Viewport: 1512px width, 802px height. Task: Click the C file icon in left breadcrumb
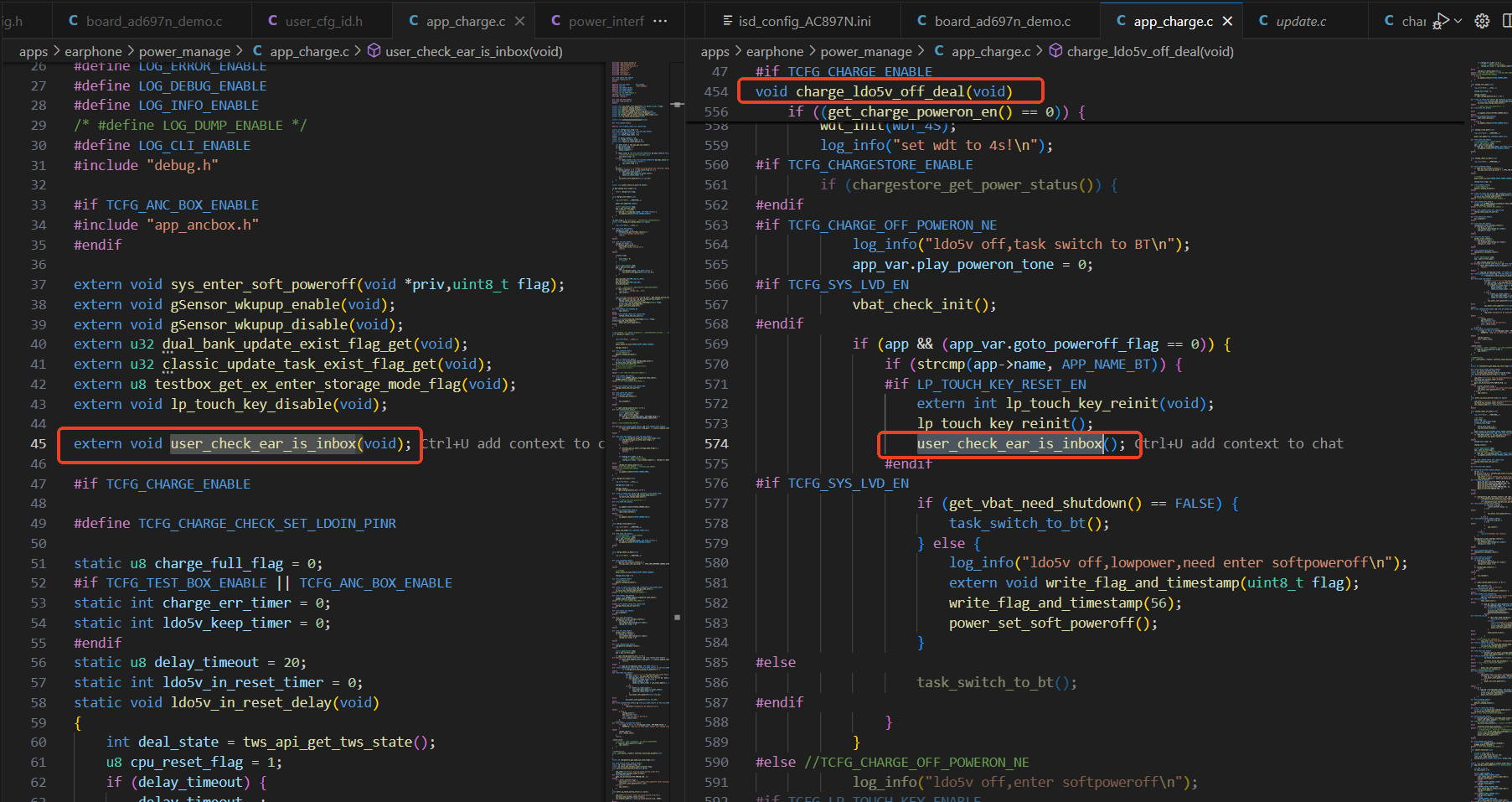258,51
